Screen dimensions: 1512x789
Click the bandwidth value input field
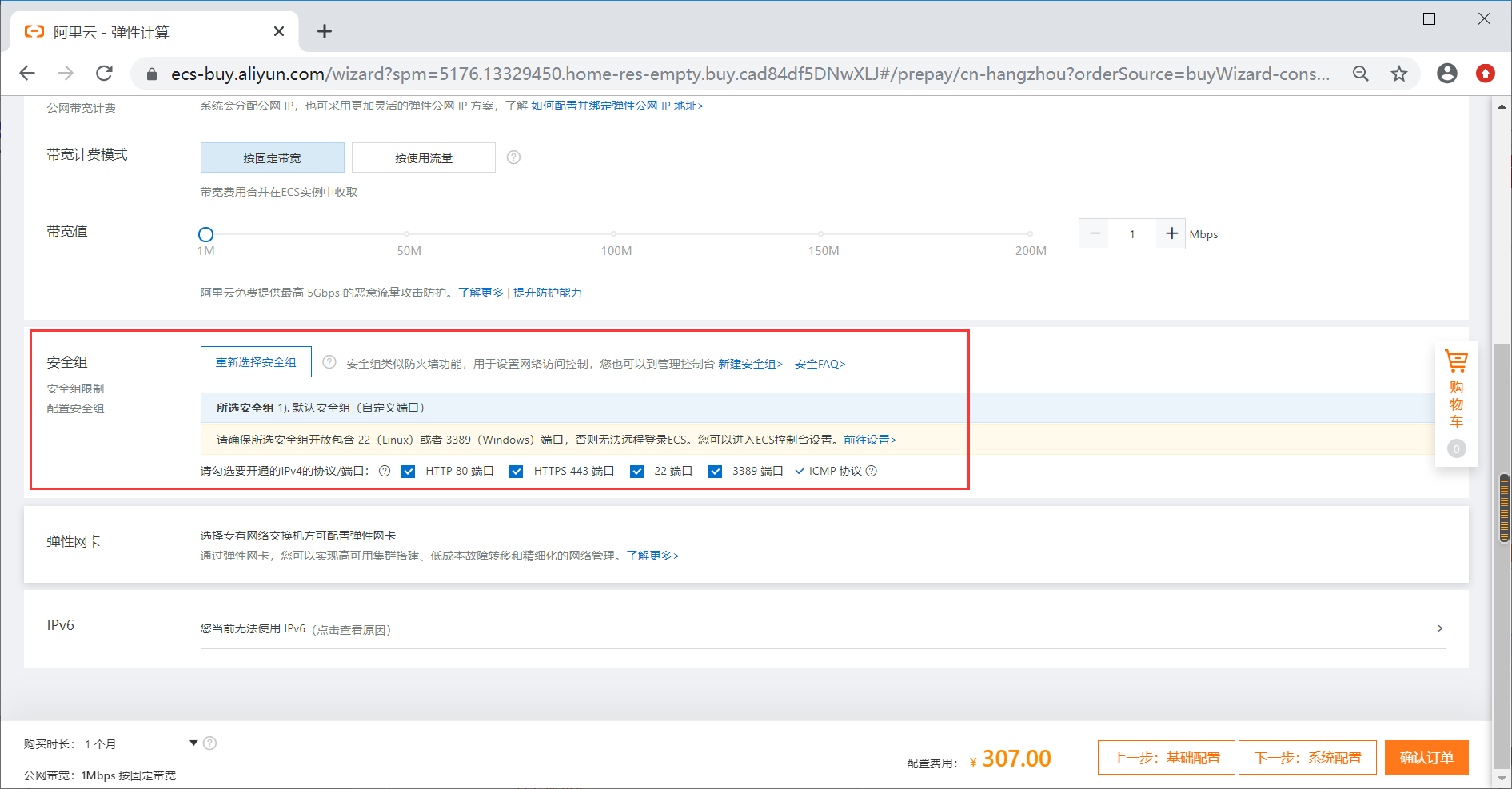pos(1133,234)
